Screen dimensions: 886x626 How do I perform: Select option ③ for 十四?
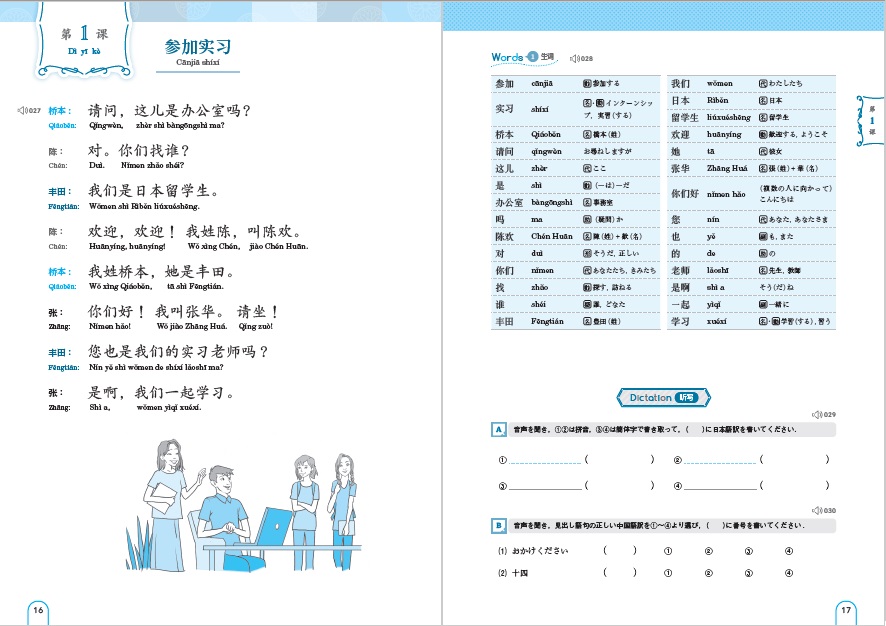748,573
